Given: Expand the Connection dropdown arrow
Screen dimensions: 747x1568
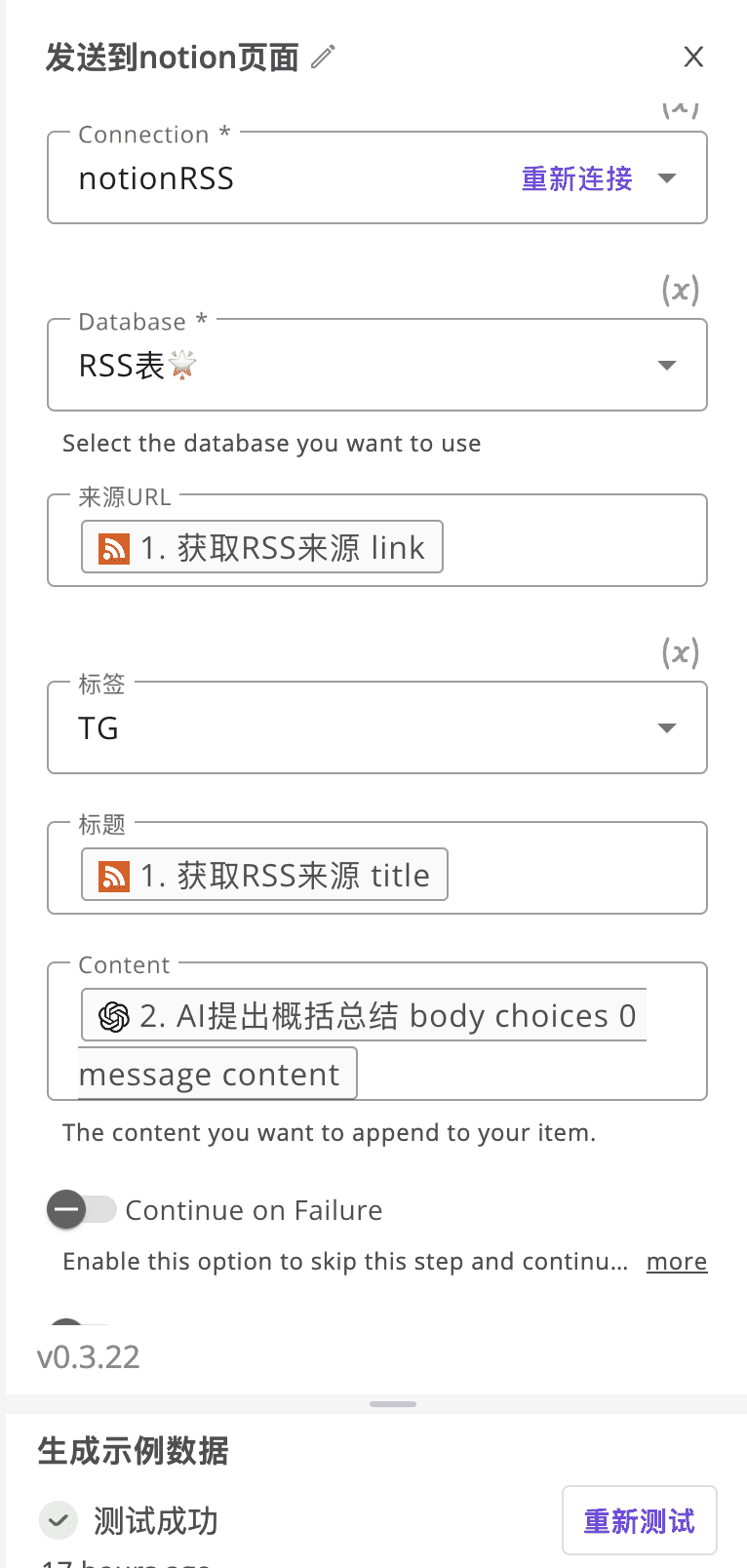Looking at the screenshot, I should [667, 178].
